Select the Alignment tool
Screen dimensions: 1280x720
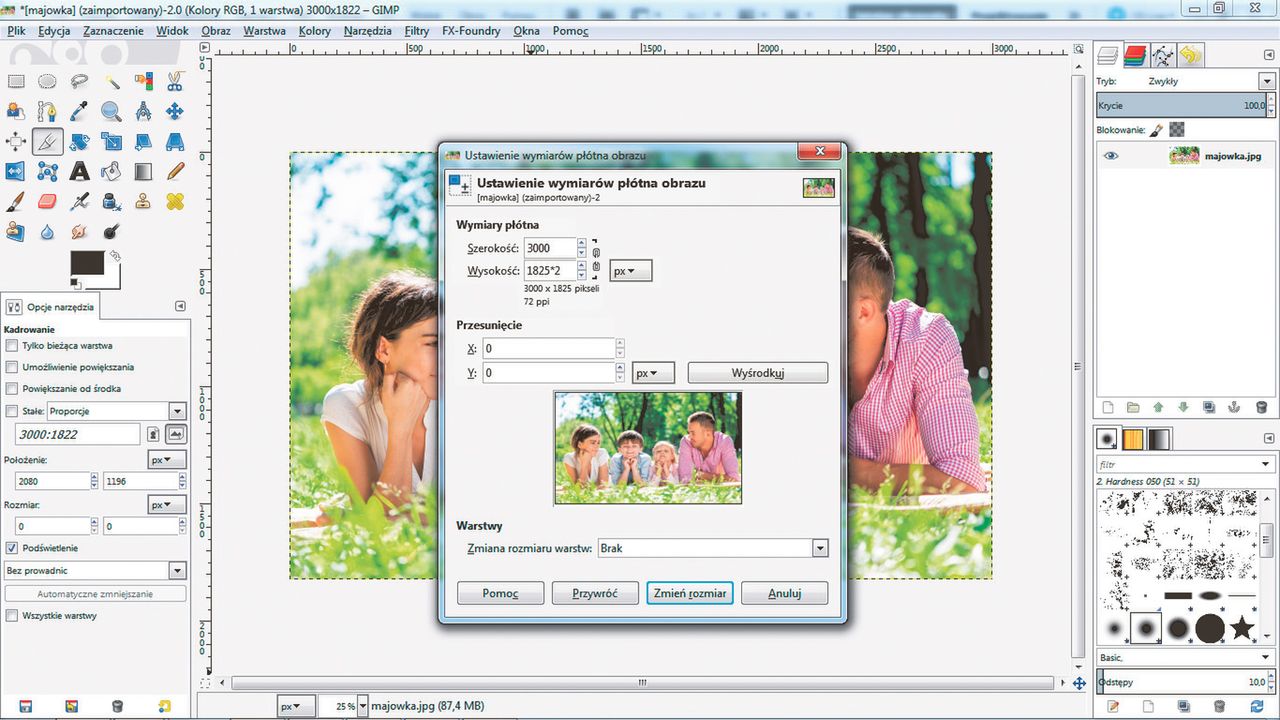click(x=16, y=142)
